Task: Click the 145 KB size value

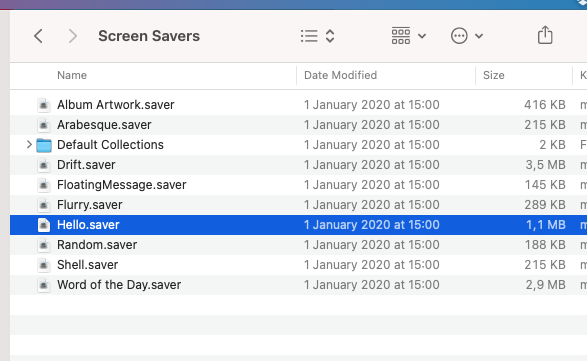Action: click(545, 185)
